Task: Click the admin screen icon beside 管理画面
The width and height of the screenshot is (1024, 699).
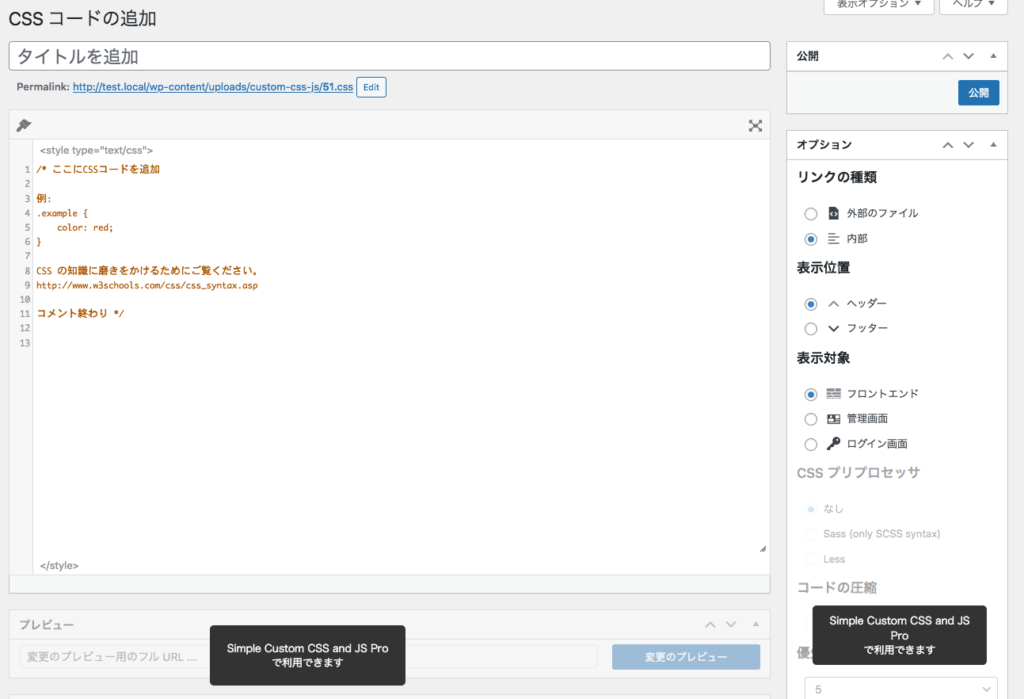Action: pos(832,418)
